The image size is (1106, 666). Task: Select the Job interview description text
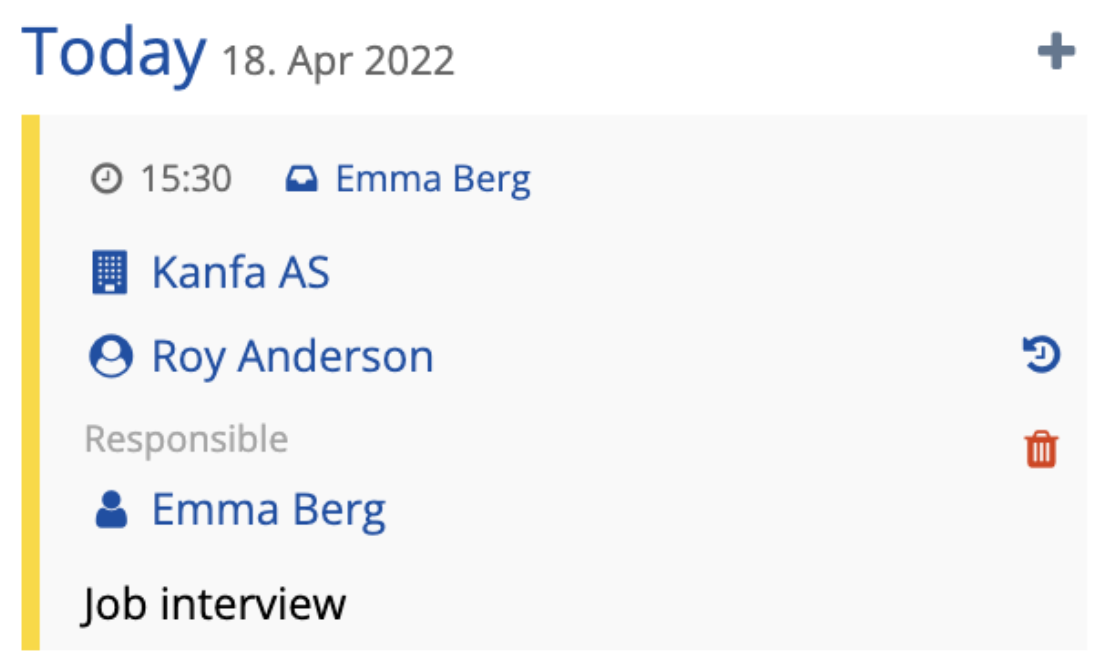[x=214, y=604]
